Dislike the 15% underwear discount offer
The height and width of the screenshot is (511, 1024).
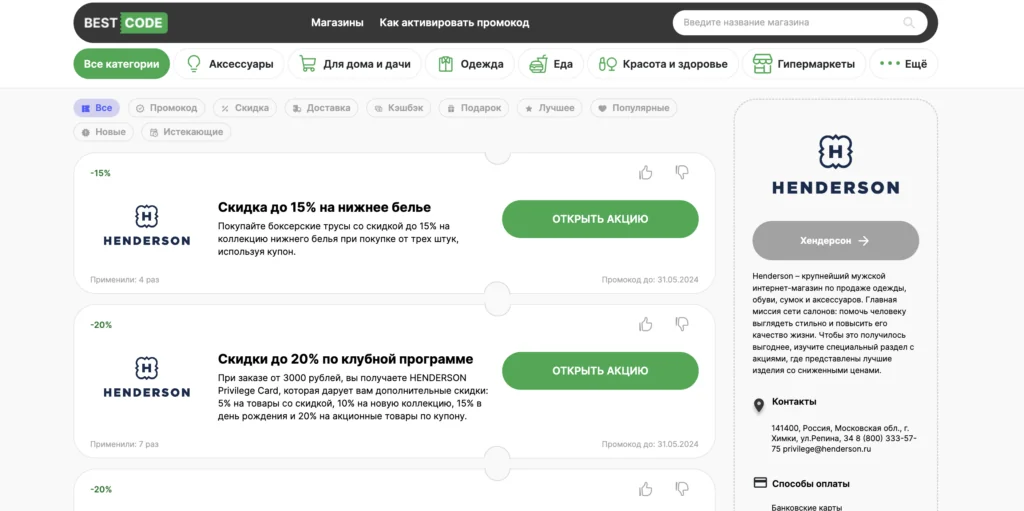682,173
